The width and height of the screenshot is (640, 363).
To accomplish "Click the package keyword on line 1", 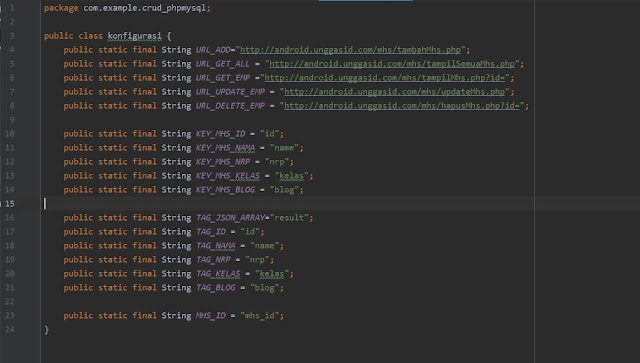I will click(61, 8).
